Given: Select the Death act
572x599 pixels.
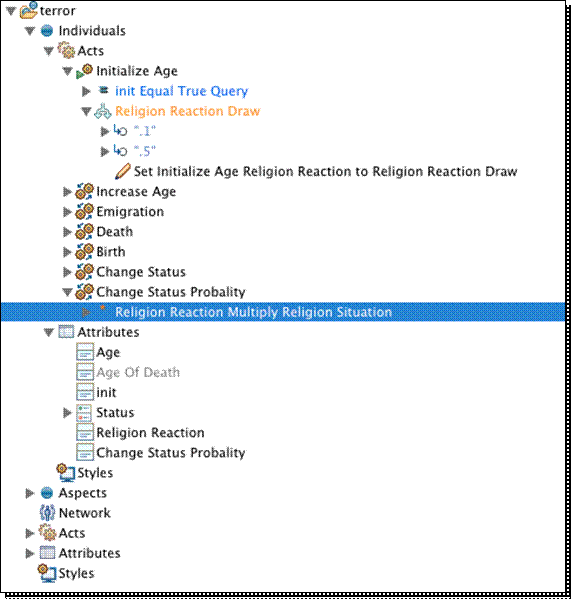Looking at the screenshot, I should (x=115, y=232).
